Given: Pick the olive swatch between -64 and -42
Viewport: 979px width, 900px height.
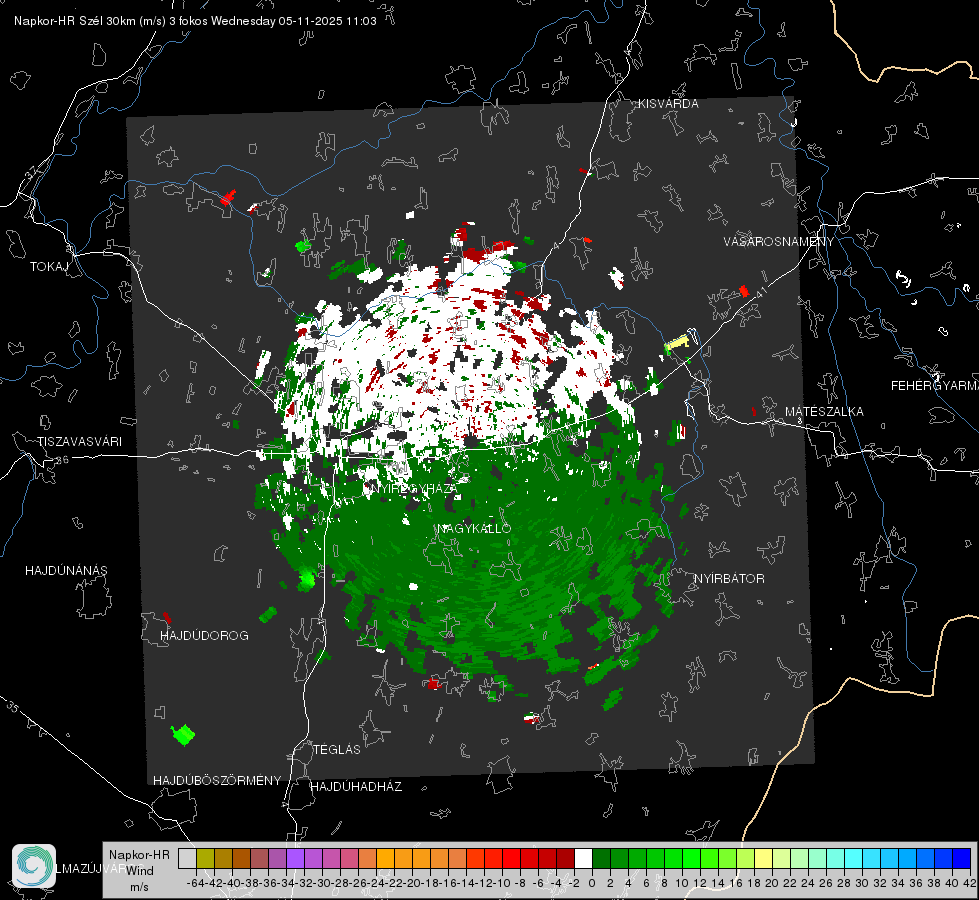Looking at the screenshot, I should 205,858.
